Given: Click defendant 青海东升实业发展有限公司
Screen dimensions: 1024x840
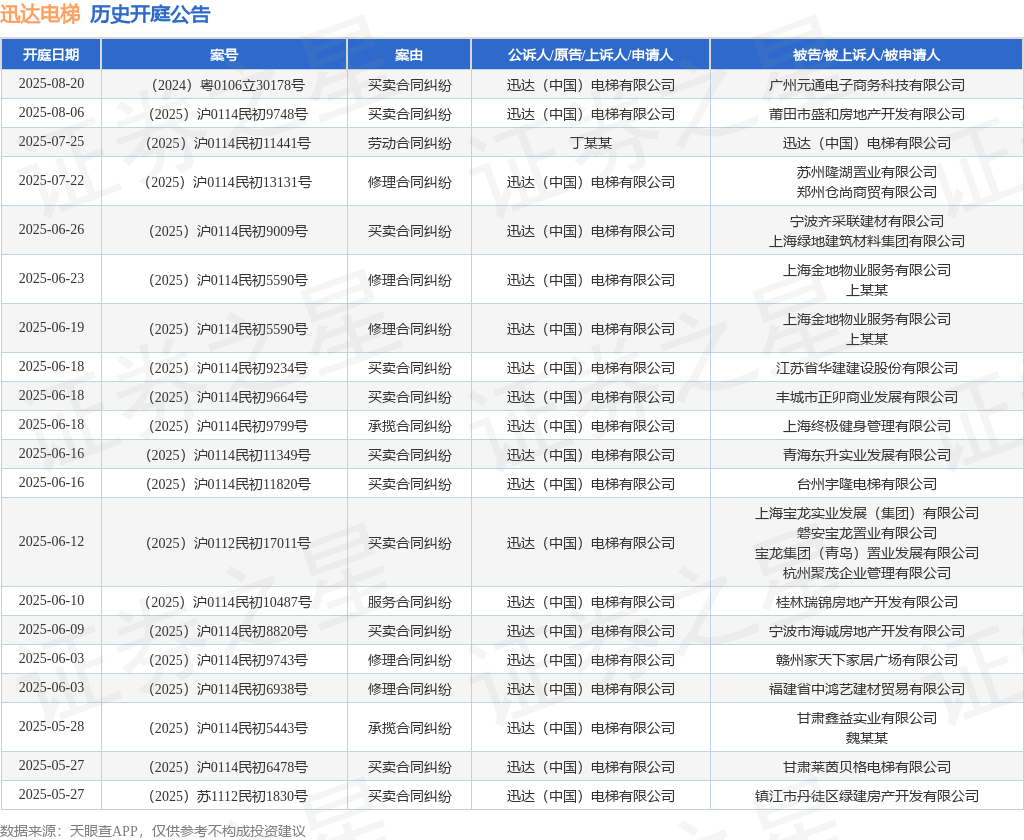Looking at the screenshot, I should coord(867,455).
